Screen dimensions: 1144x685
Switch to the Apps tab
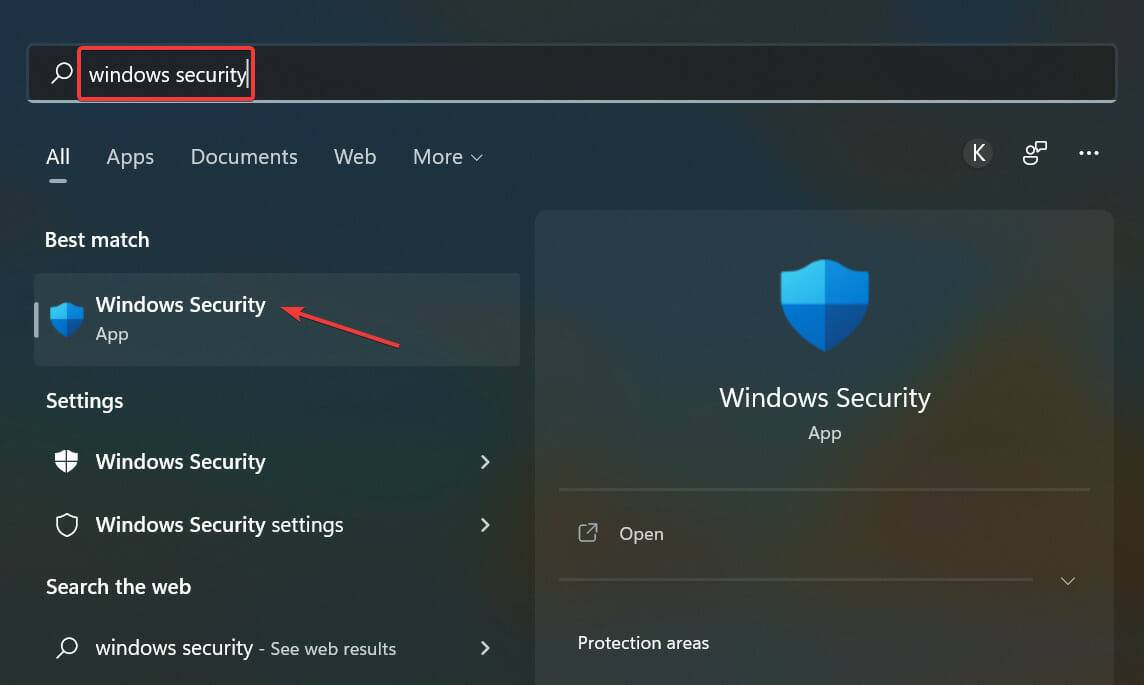tap(130, 156)
